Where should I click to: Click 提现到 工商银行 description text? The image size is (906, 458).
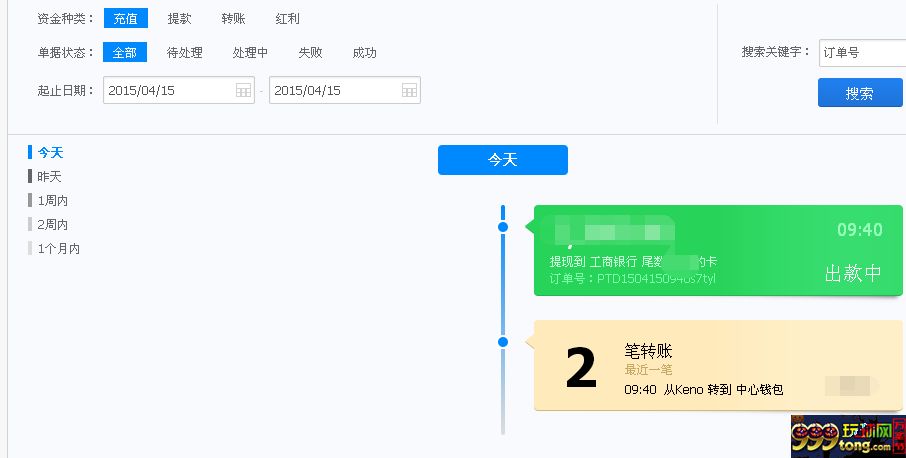[633, 262]
